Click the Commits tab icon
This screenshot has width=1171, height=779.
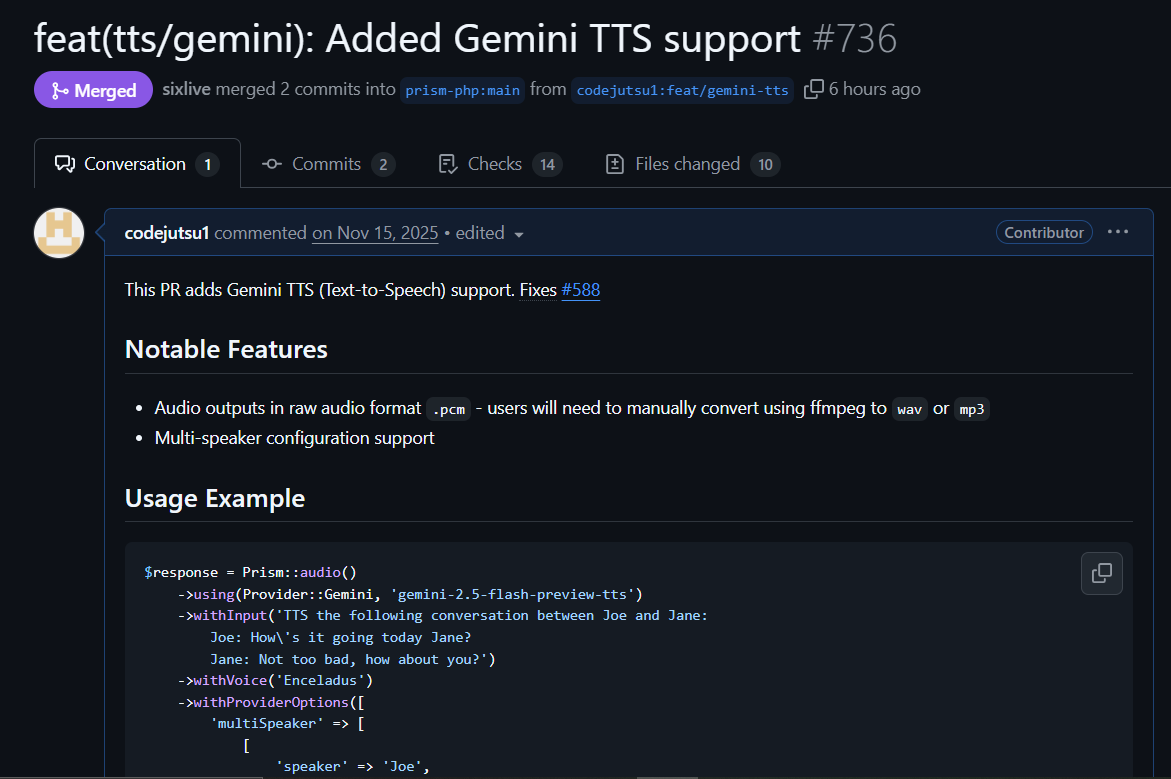272,164
